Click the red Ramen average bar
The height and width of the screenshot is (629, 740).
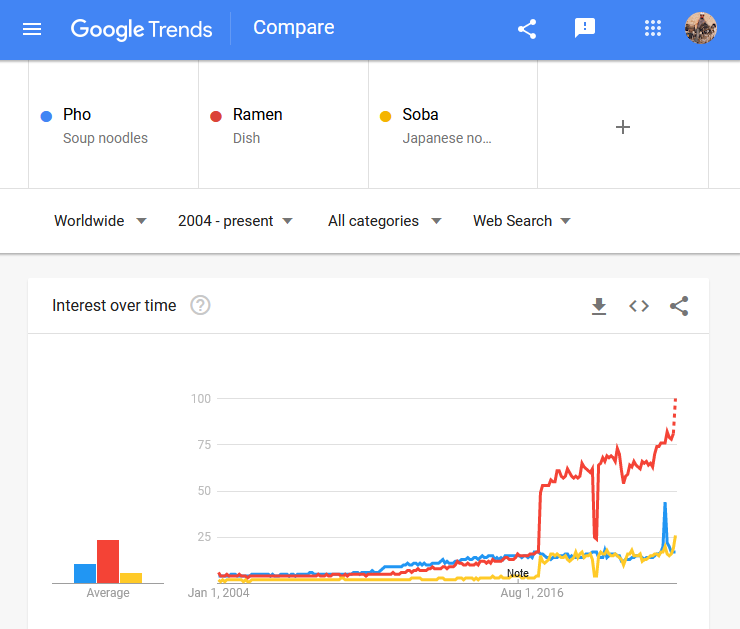[108, 561]
